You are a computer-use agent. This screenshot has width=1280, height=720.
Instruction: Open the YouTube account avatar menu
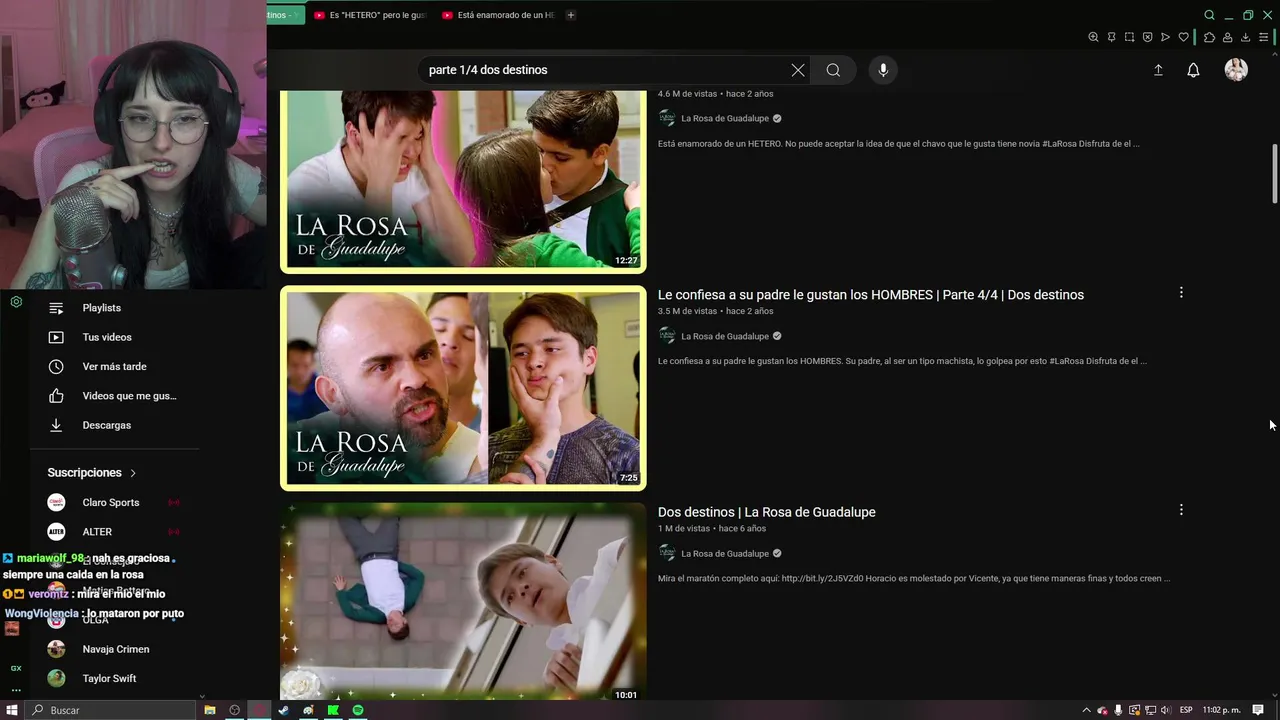pos(1236,70)
